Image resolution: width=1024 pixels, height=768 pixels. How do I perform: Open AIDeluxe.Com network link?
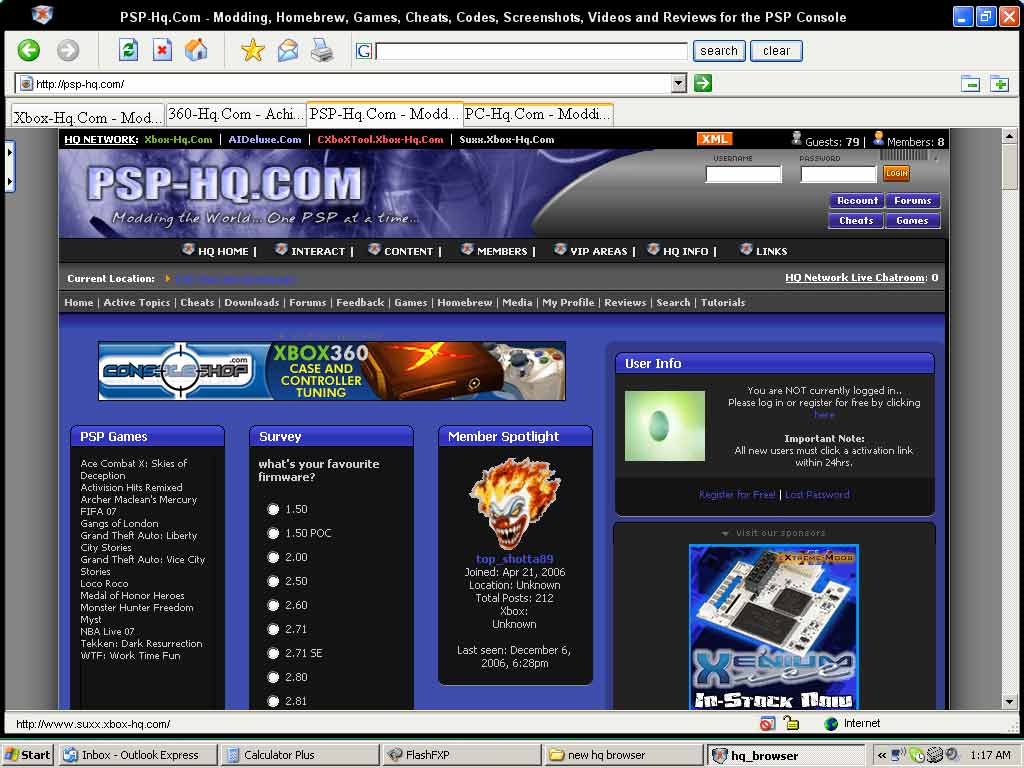tap(264, 139)
